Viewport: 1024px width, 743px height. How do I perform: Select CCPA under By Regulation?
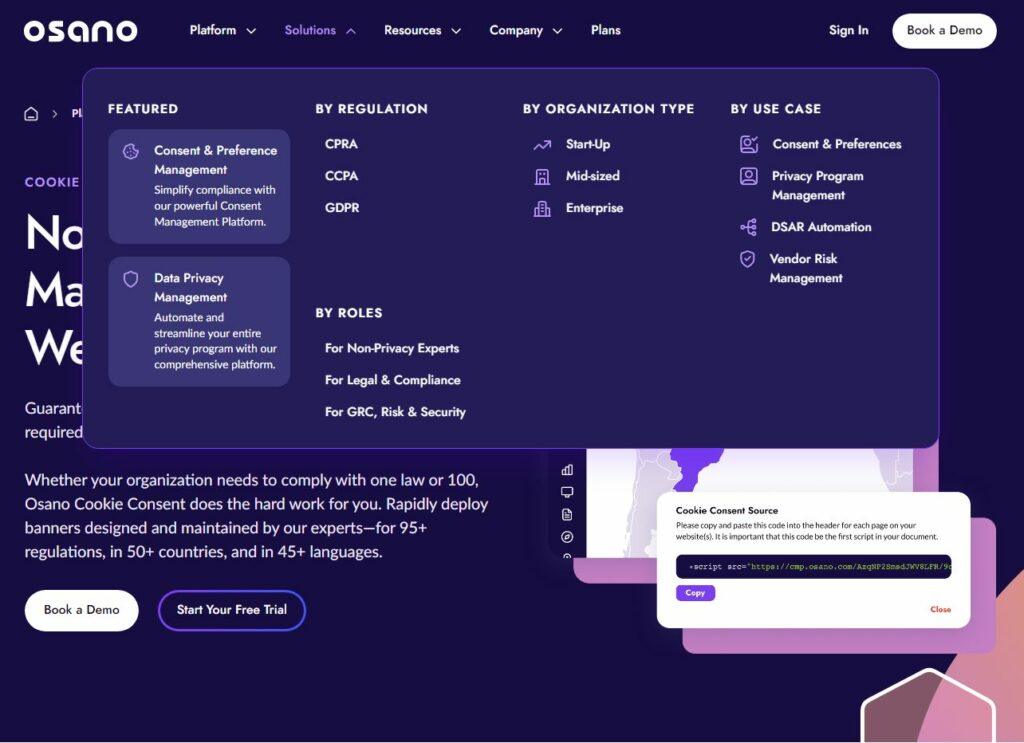(342, 176)
